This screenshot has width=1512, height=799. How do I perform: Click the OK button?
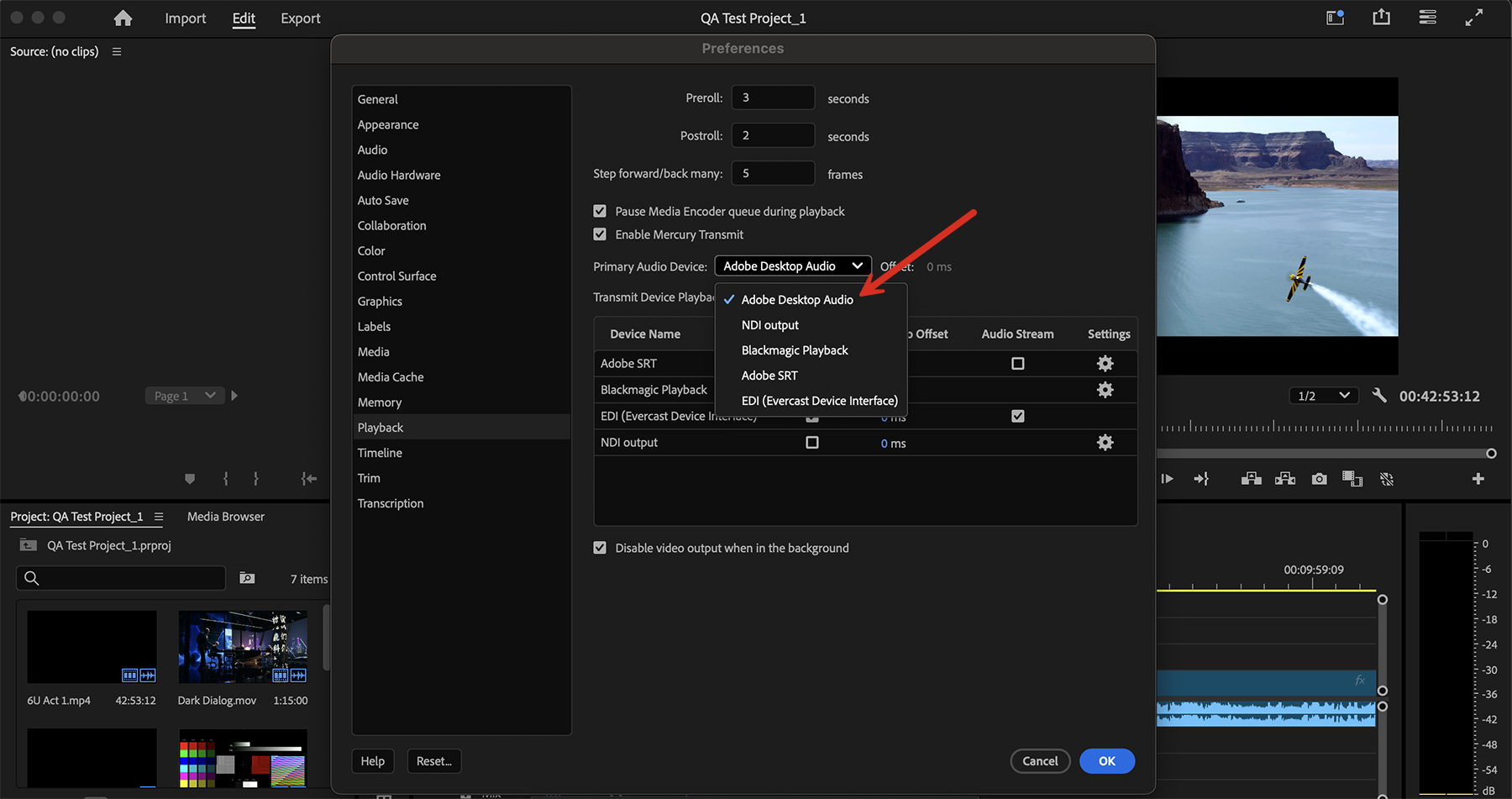[x=1107, y=761]
